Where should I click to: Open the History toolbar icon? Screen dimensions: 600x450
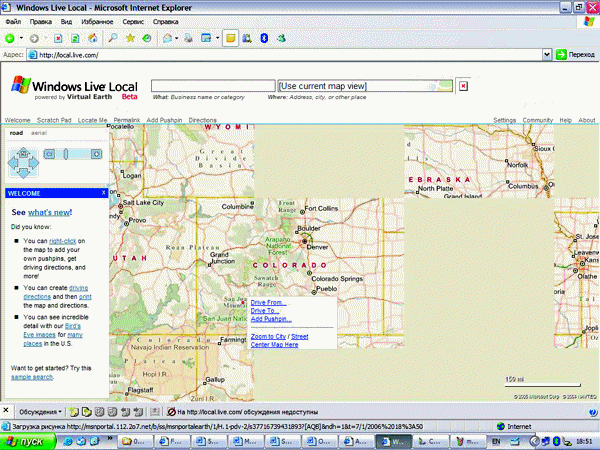click(x=147, y=38)
